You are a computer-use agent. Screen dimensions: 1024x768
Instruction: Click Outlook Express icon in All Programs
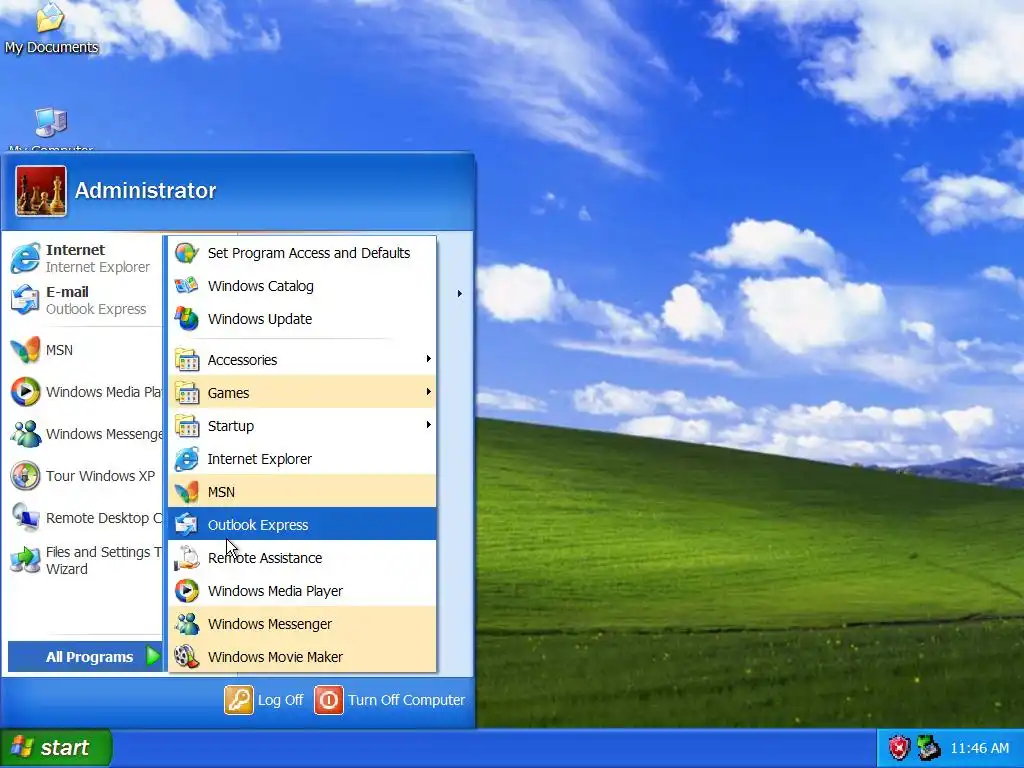click(x=187, y=524)
